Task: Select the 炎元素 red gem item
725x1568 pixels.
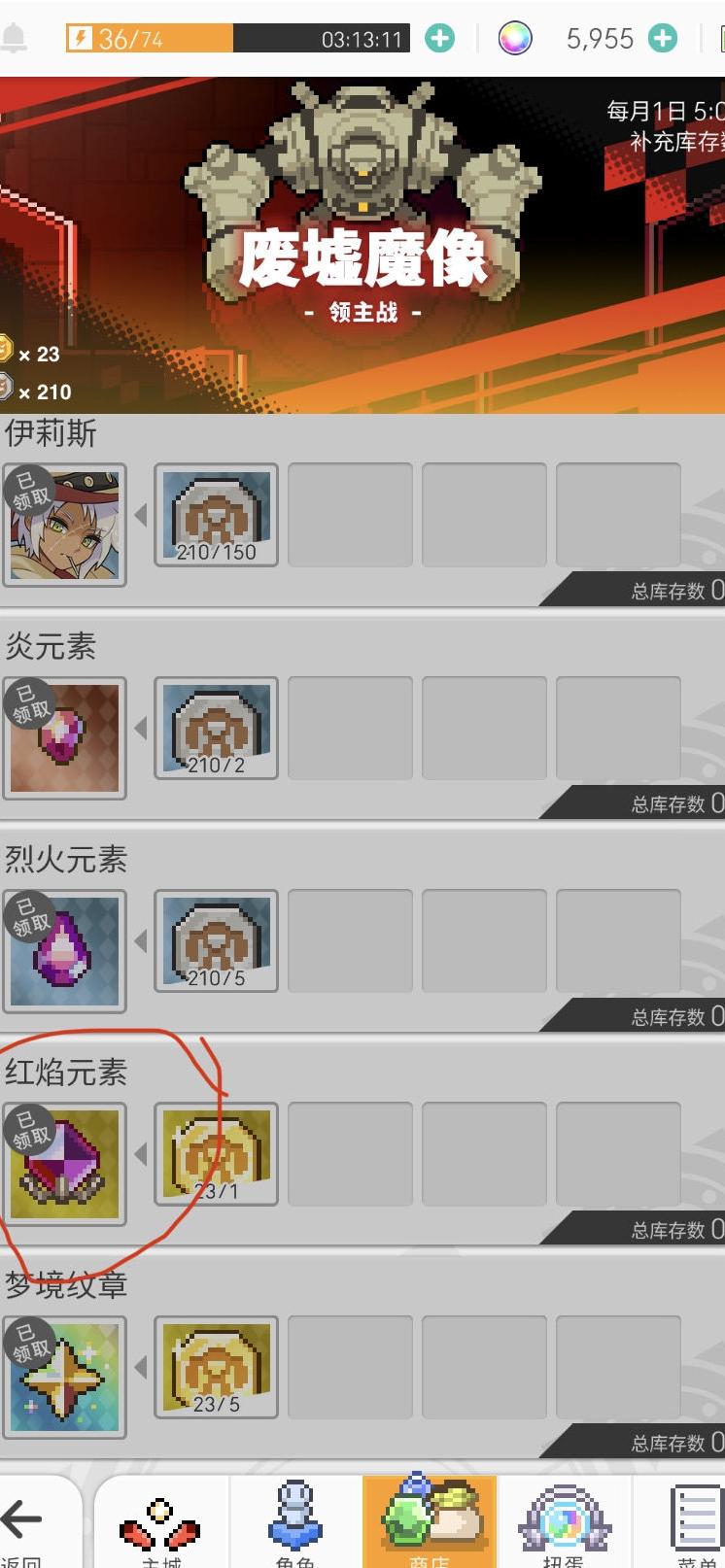Action: [64, 738]
